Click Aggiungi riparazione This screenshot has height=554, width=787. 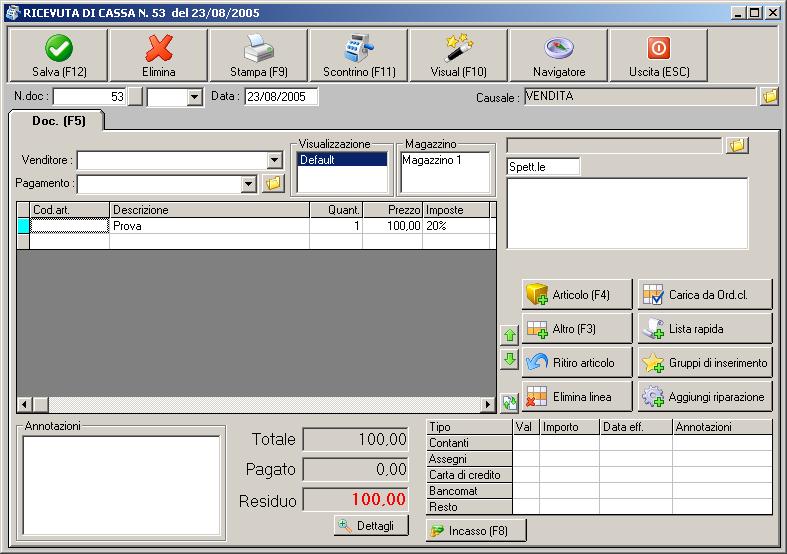(x=705, y=397)
